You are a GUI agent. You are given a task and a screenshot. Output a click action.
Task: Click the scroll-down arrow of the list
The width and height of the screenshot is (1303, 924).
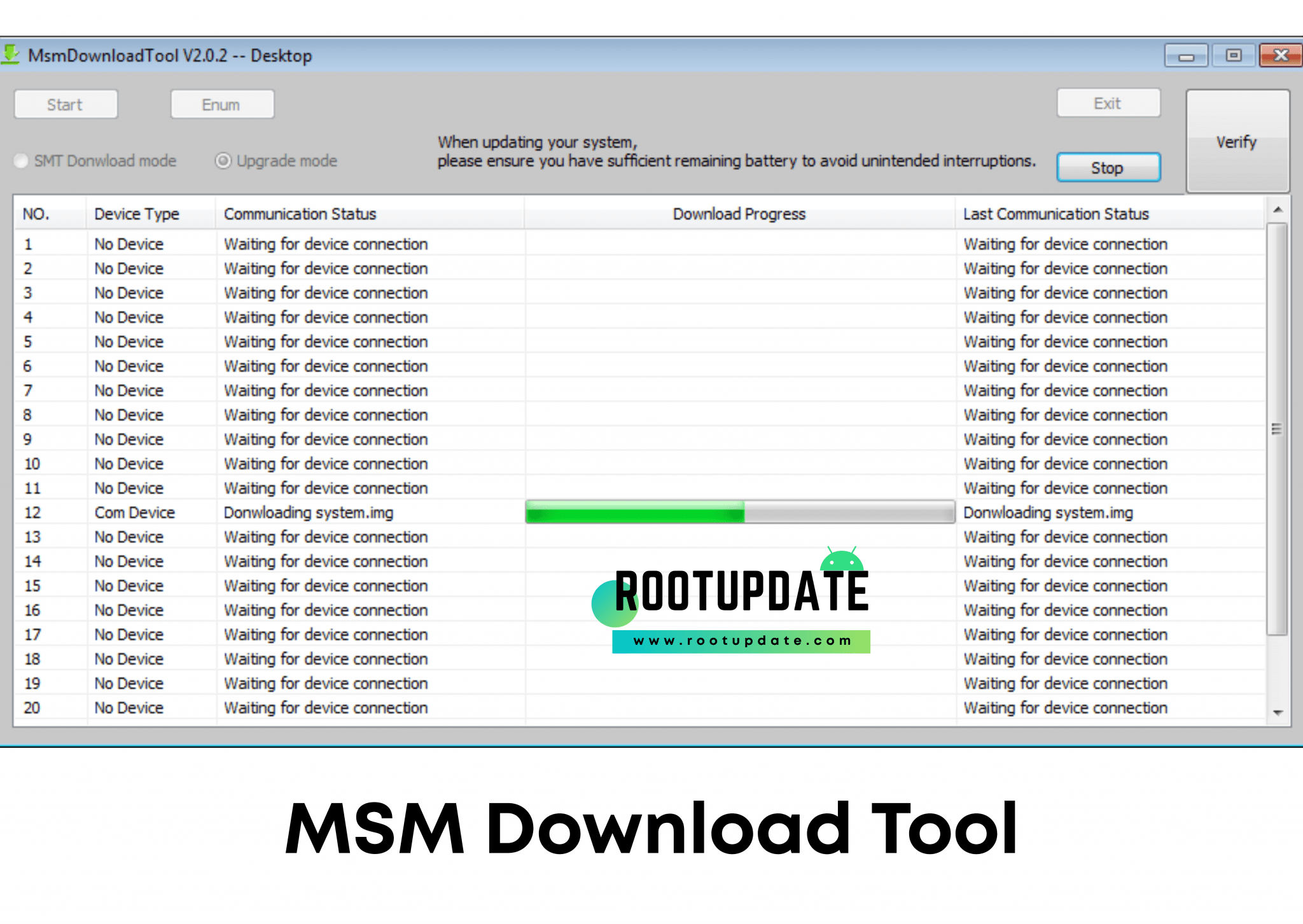coord(1278,714)
